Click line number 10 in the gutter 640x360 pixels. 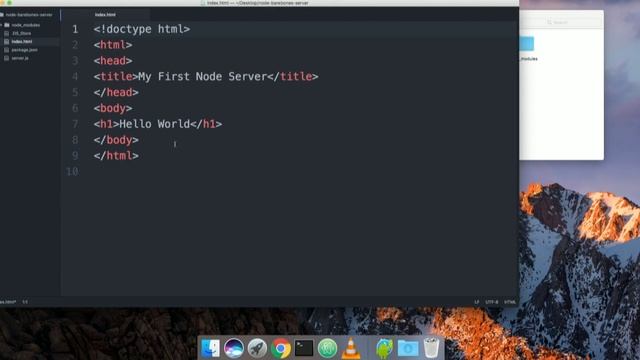(x=72, y=171)
